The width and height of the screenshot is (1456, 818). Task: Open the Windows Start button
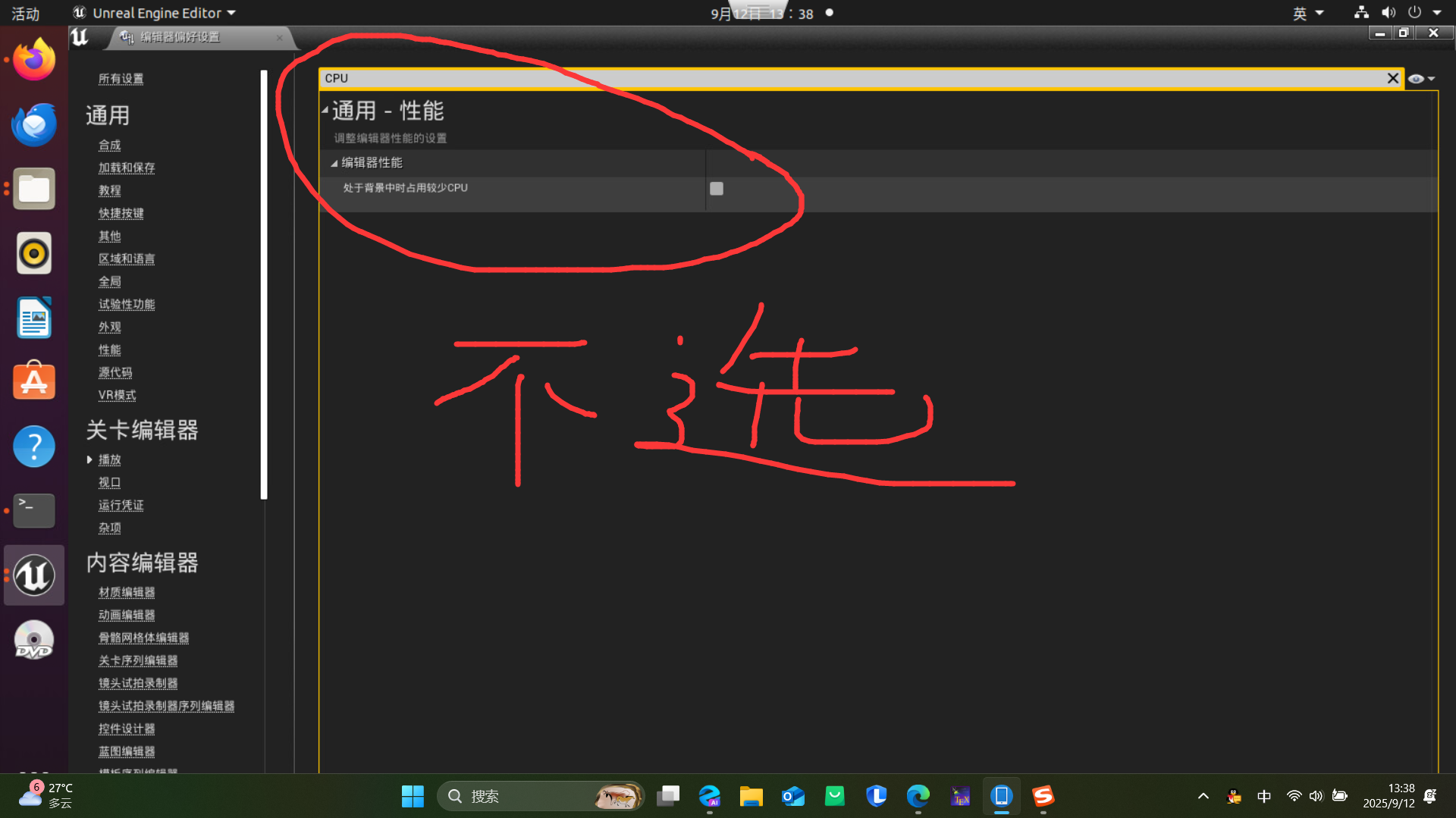pos(413,796)
